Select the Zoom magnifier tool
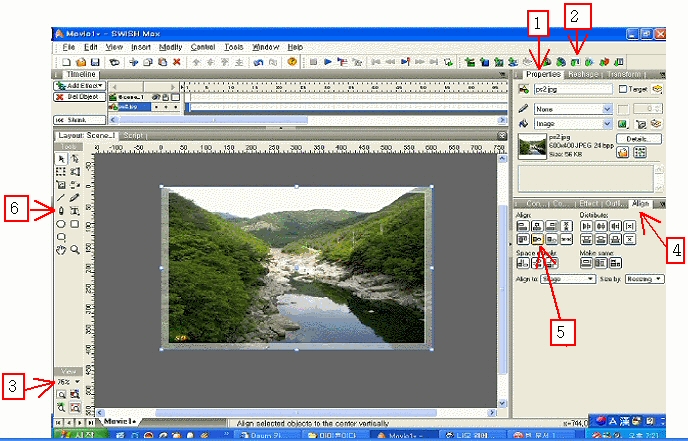 pyautogui.click(x=75, y=250)
